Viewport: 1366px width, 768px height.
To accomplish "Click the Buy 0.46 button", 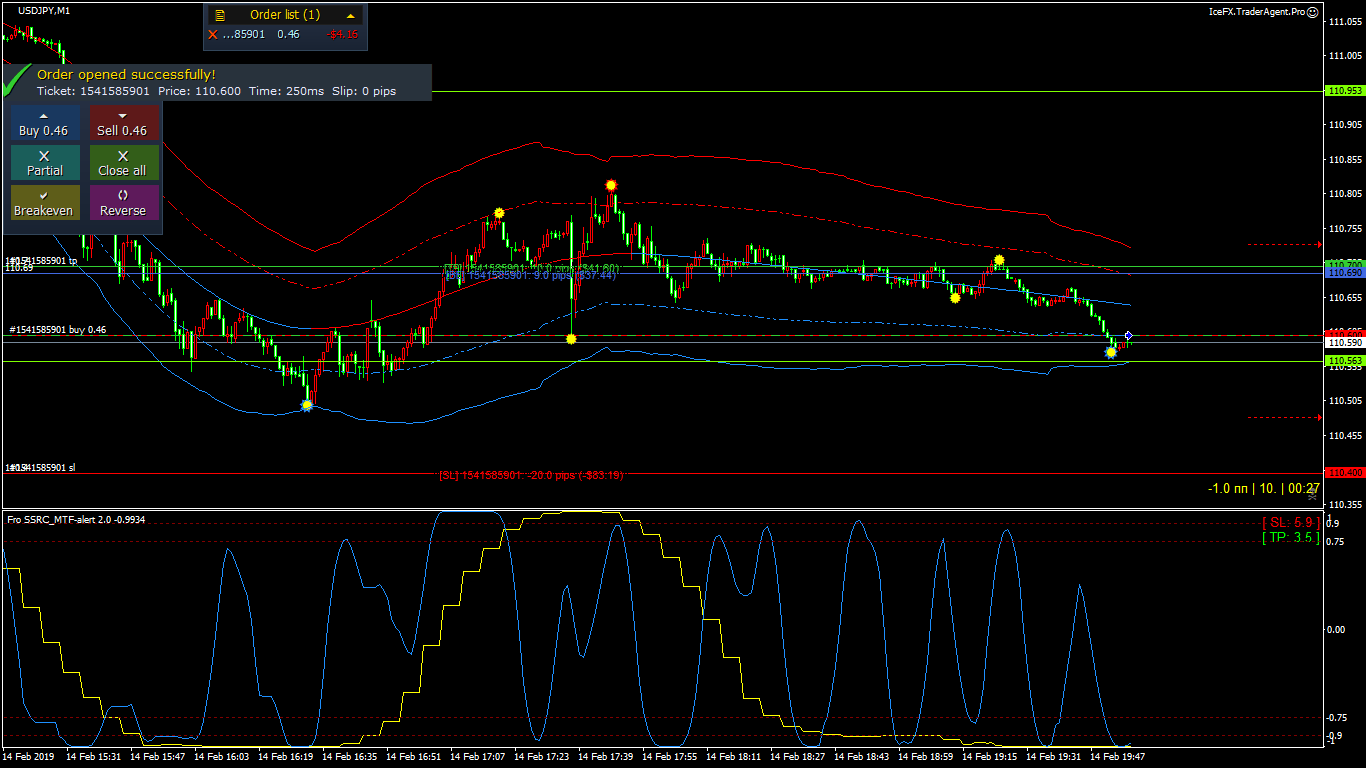I will point(44,123).
